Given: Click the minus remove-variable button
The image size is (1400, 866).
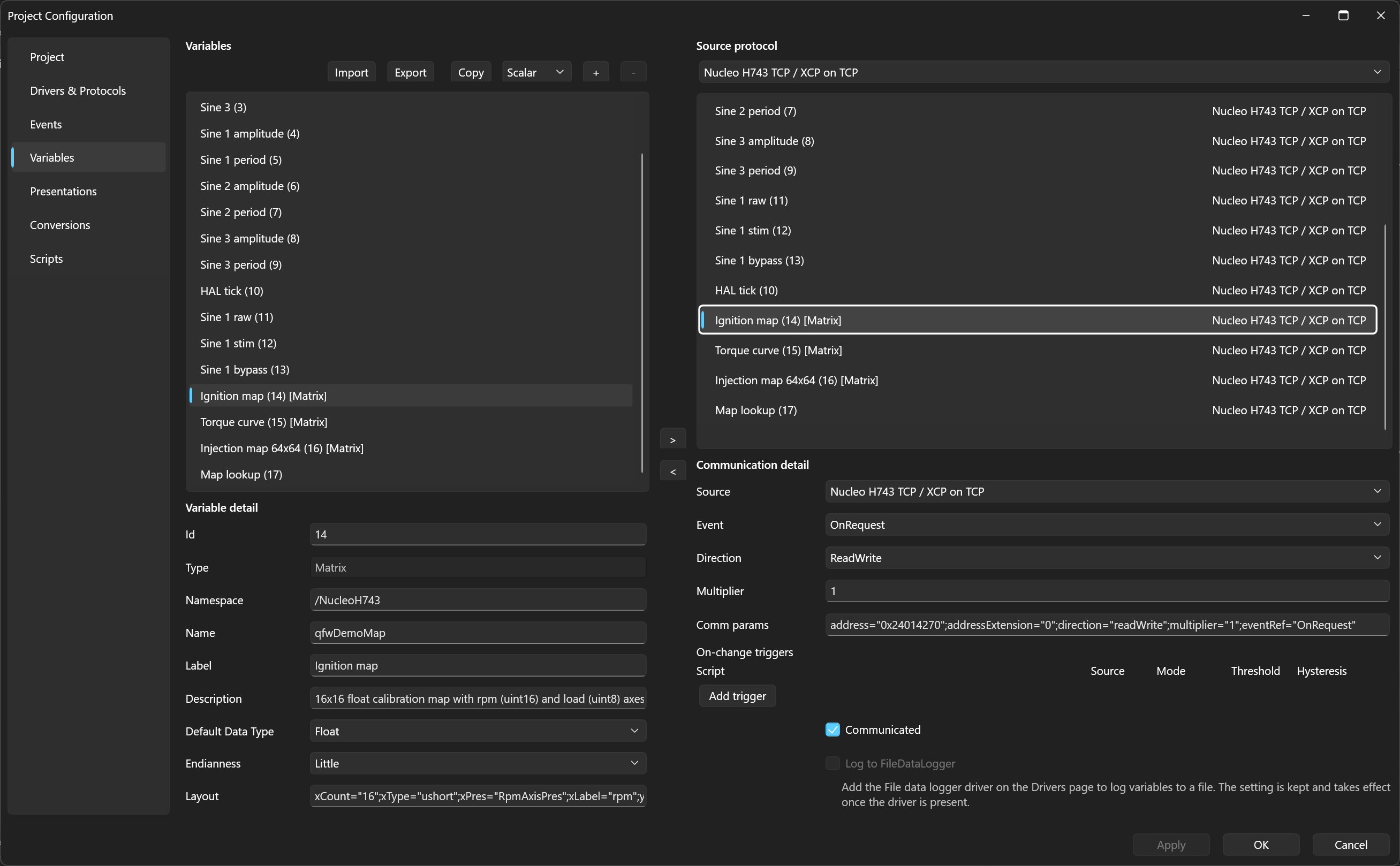Looking at the screenshot, I should [x=633, y=72].
